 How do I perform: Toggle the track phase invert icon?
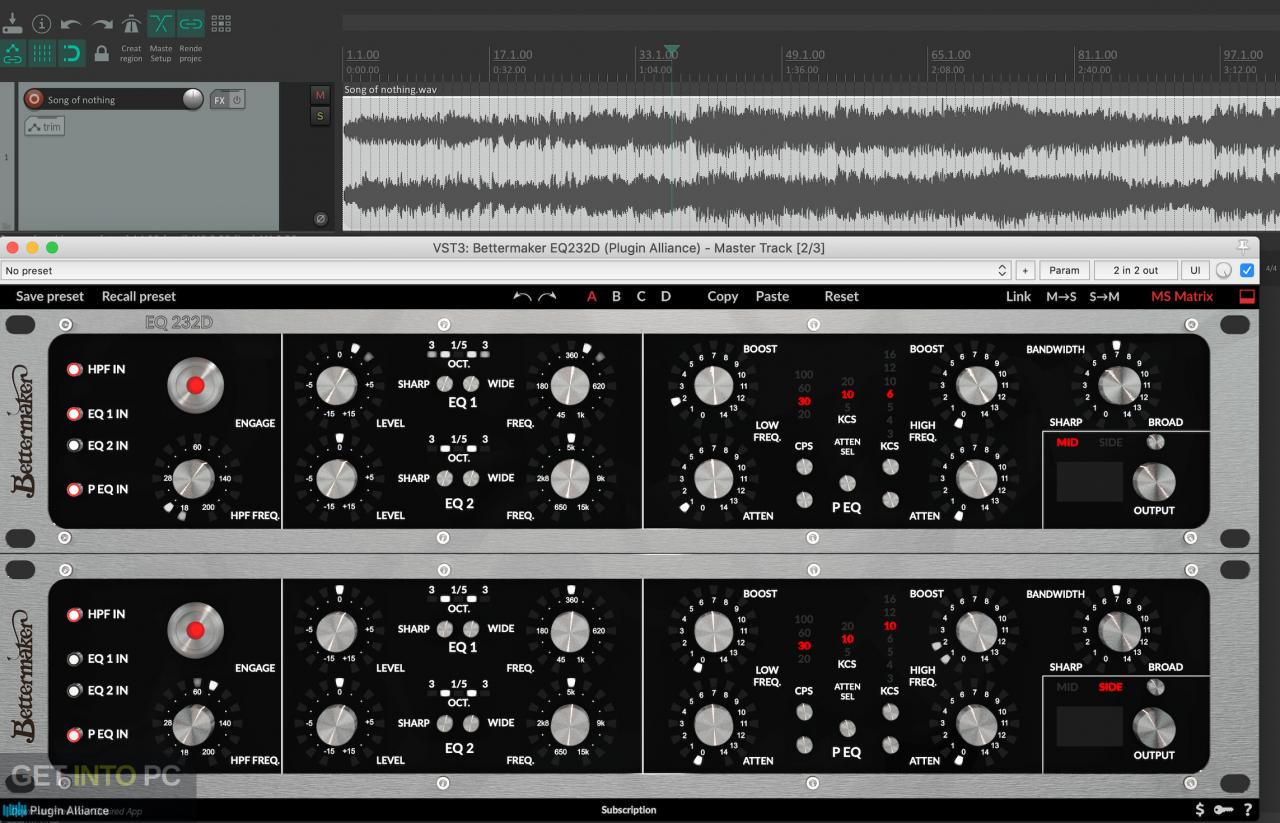pos(320,218)
